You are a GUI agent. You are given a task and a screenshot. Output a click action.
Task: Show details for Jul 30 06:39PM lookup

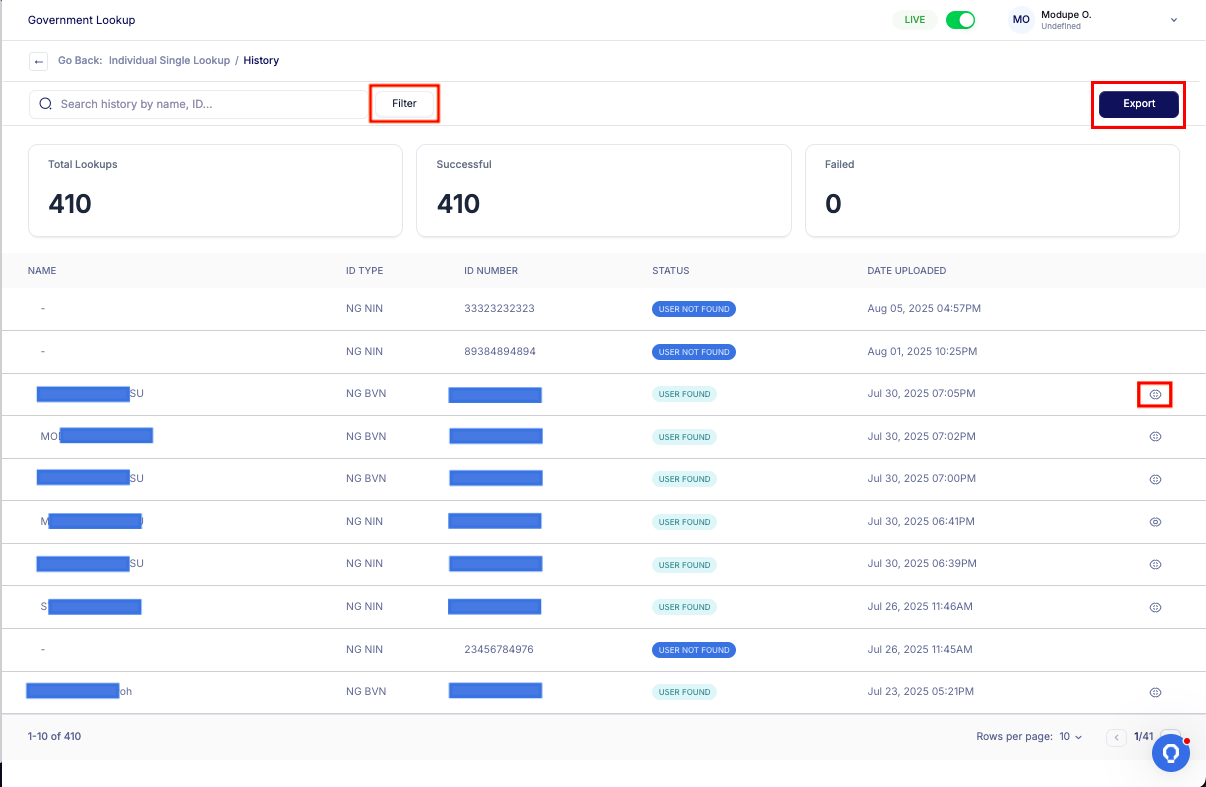pyautogui.click(x=1155, y=565)
